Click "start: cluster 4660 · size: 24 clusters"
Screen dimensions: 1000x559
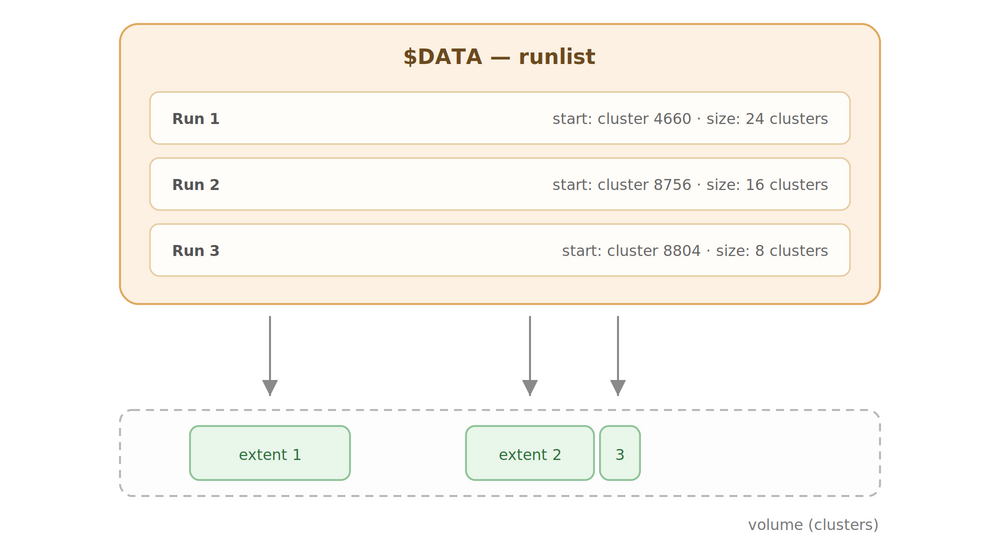[690, 119]
